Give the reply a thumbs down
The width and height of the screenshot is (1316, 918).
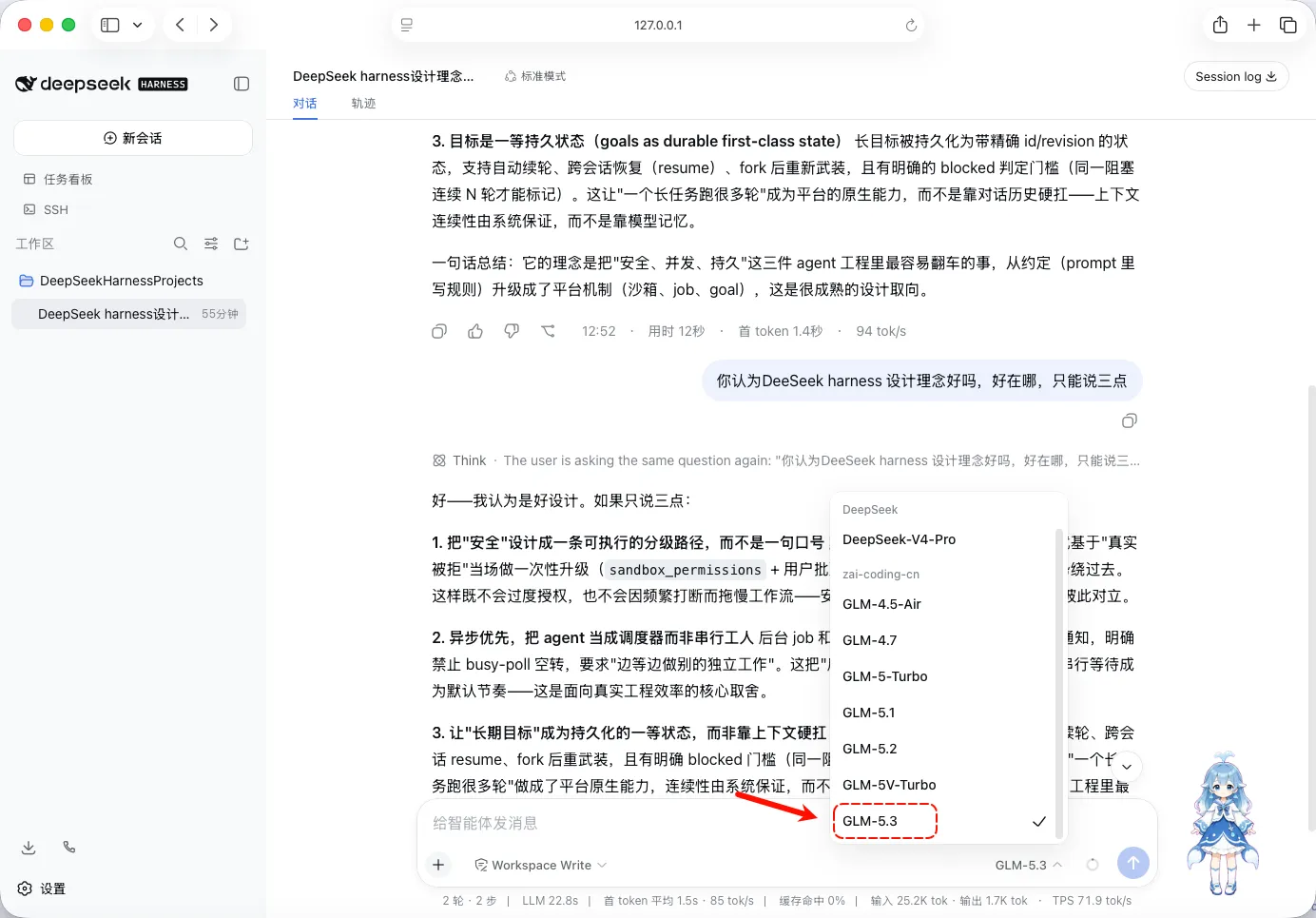512,331
